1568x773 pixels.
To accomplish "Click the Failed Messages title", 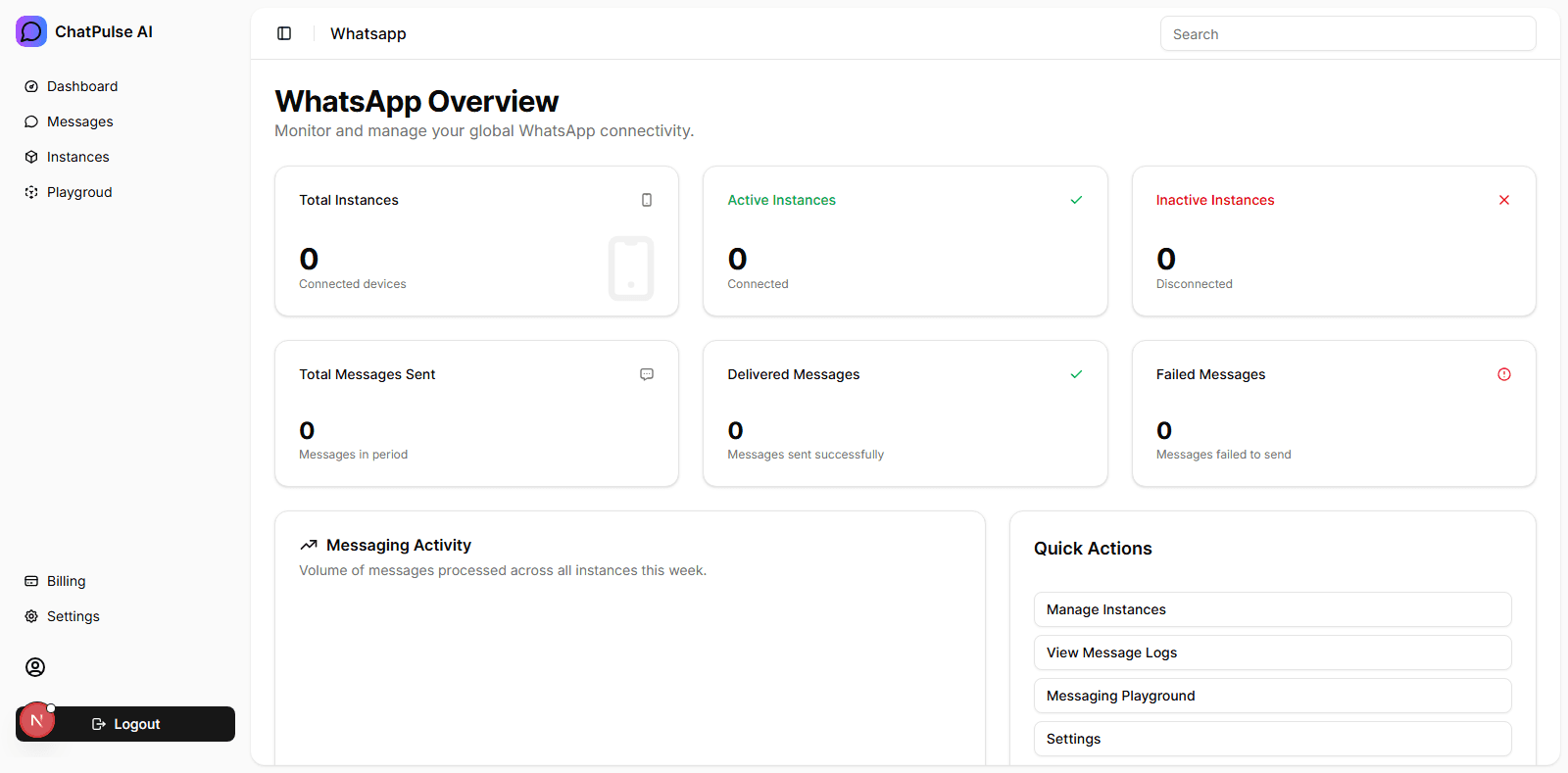I will click(x=1211, y=374).
